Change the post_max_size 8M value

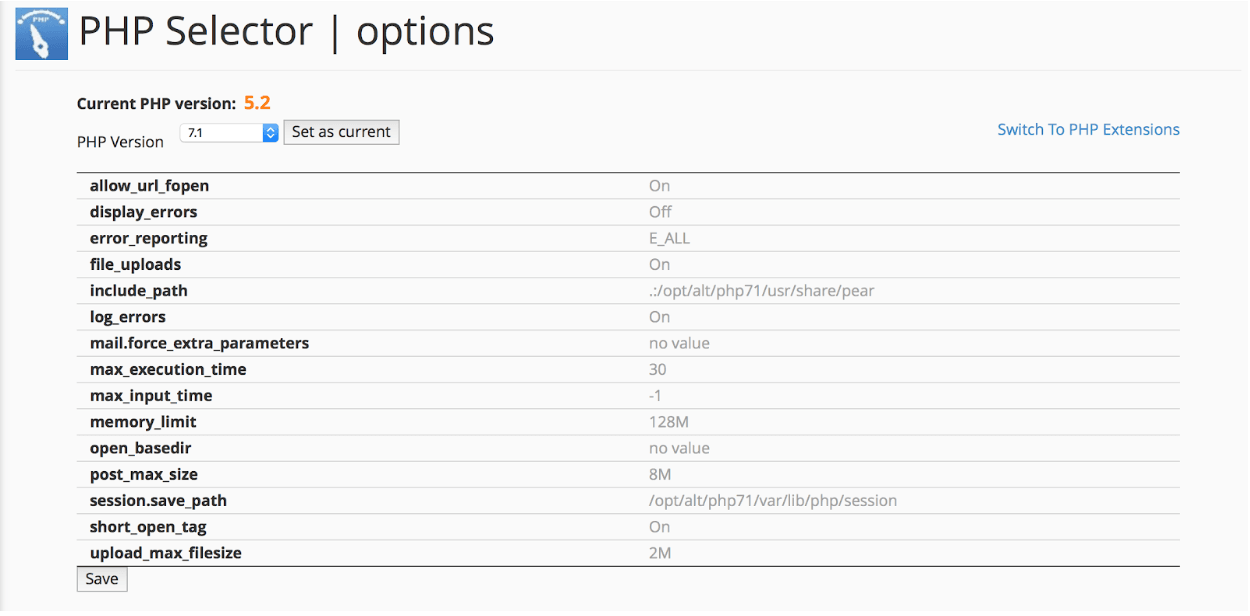pyautogui.click(x=659, y=474)
